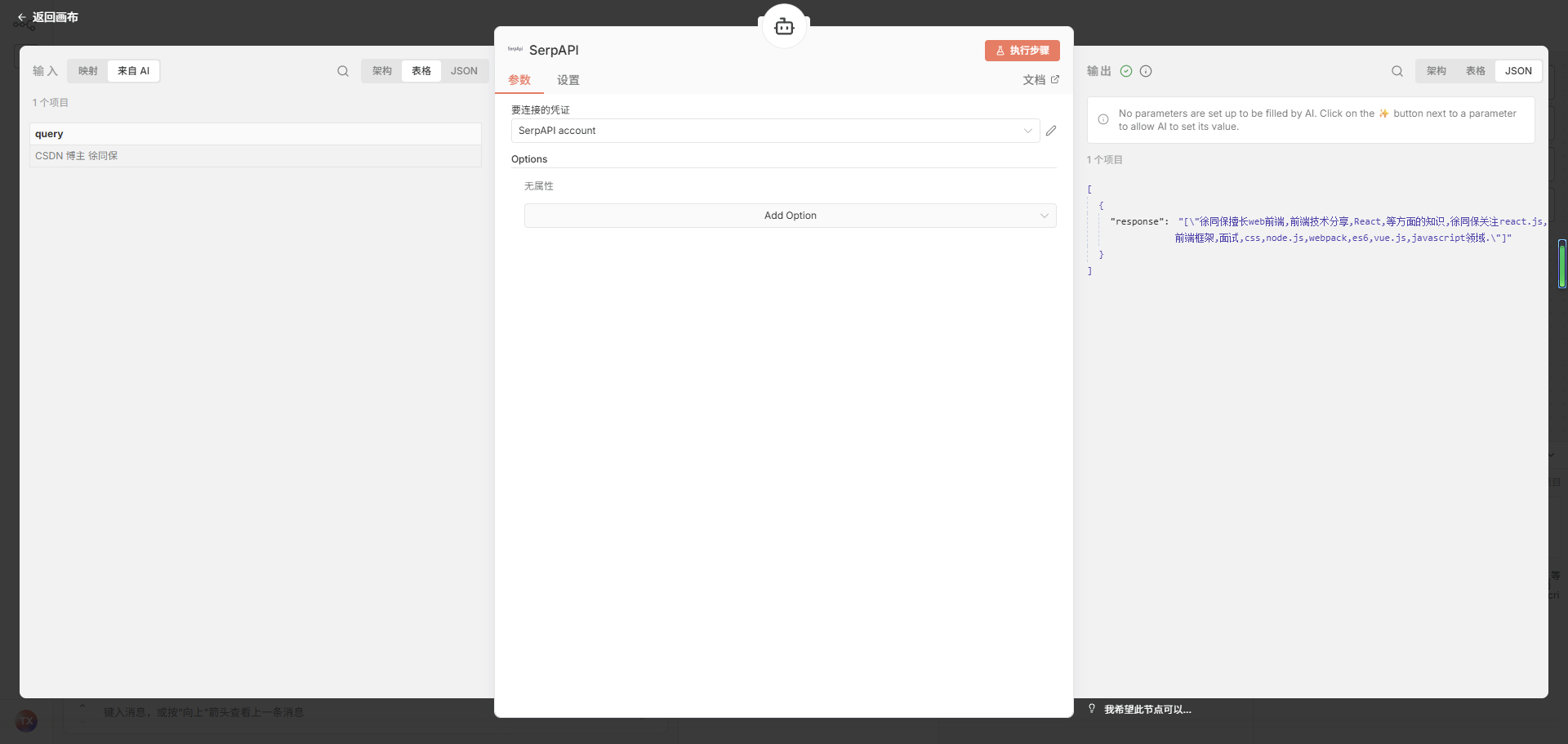The height and width of the screenshot is (744, 1568).
Task: Click the green output success check icon
Action: click(x=1126, y=71)
